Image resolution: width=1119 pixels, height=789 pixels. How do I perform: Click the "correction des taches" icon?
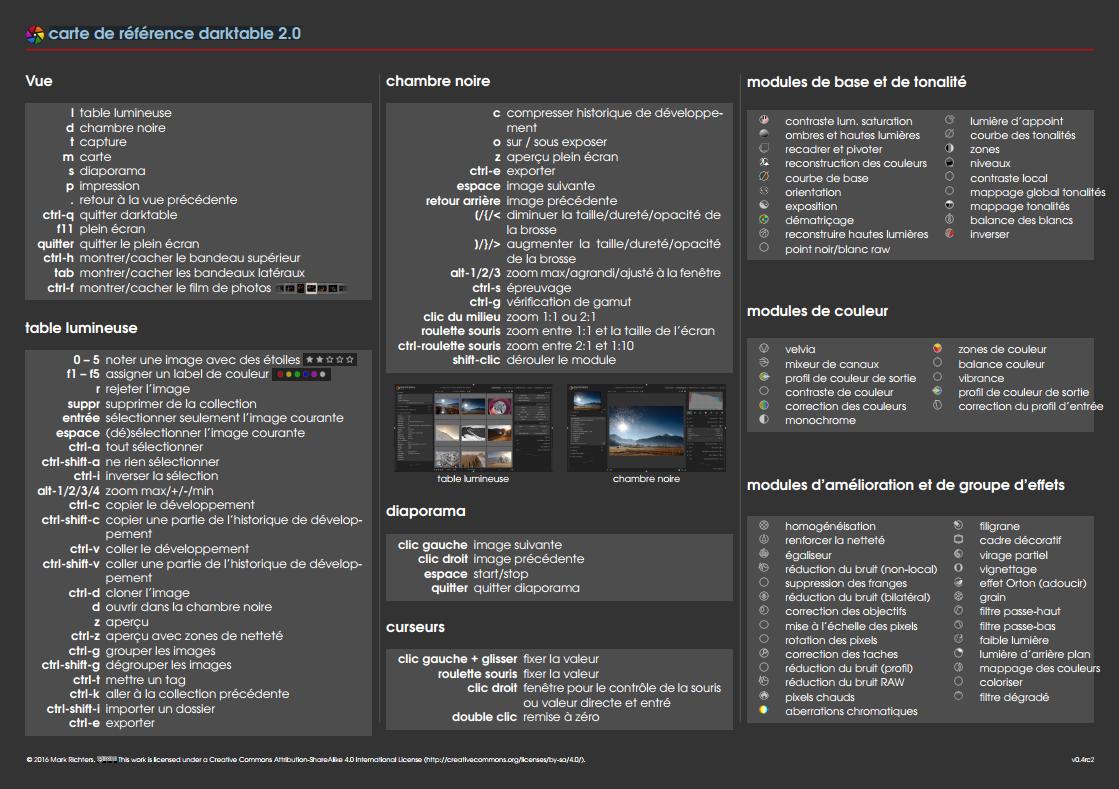coord(764,653)
